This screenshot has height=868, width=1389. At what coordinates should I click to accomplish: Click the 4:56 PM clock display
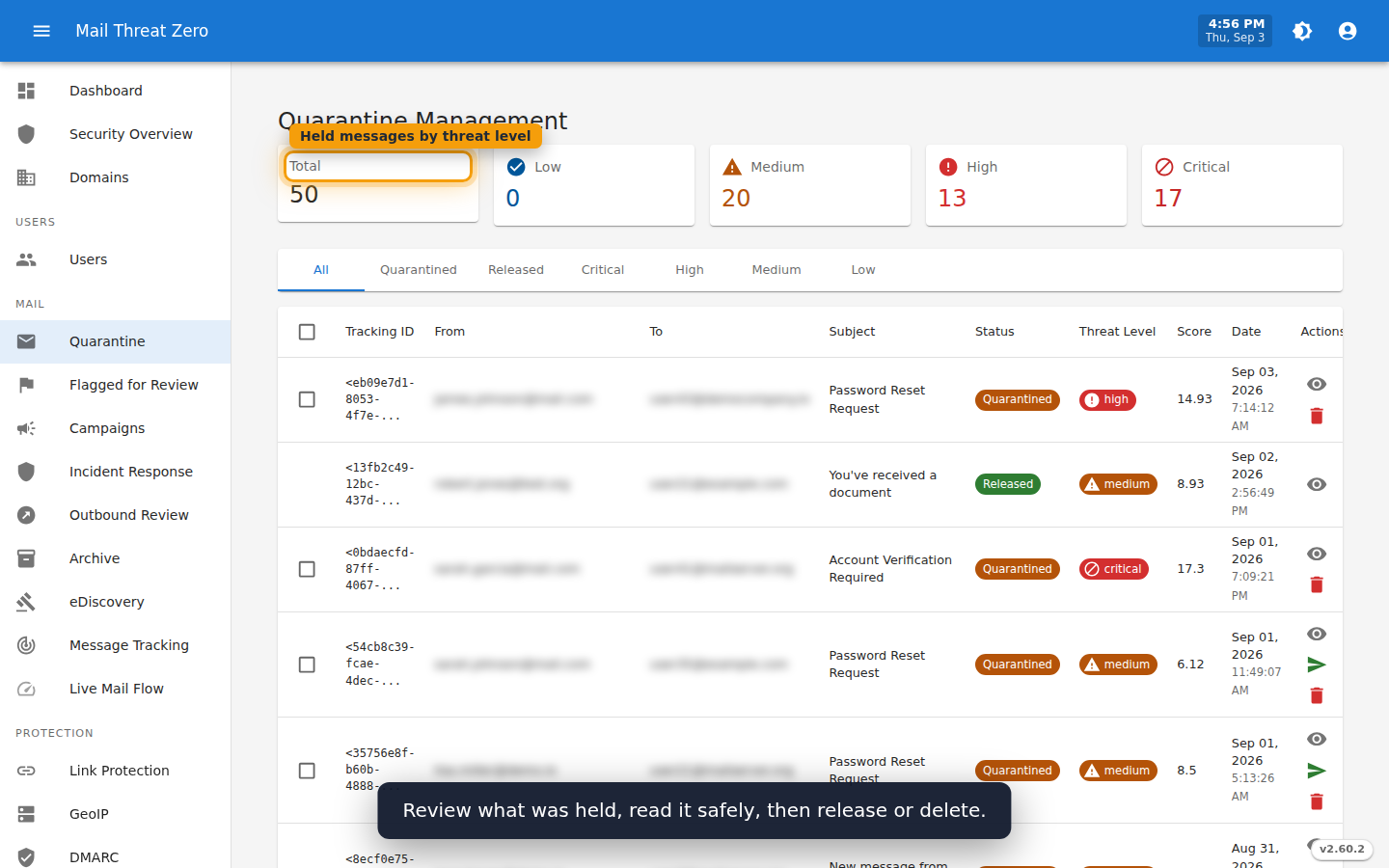[1235, 31]
